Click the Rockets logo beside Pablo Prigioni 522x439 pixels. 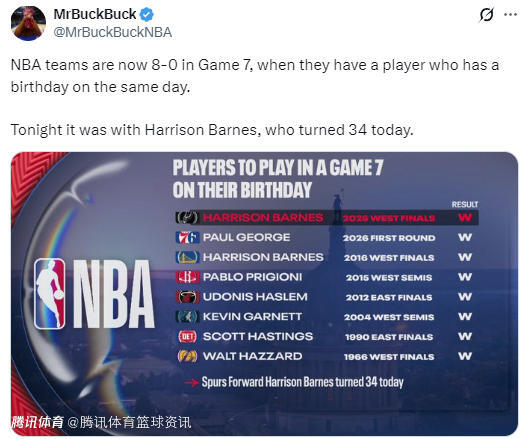(187, 277)
